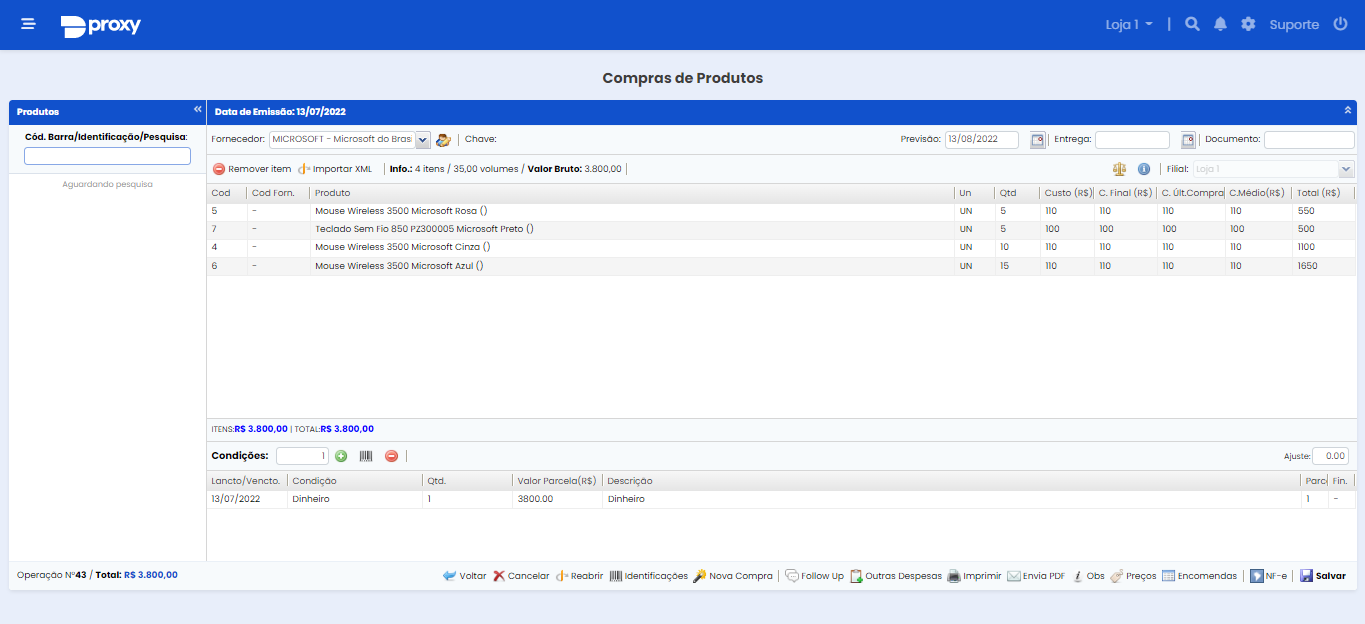Click Cancelar in the bottom toolbar

tap(521, 576)
